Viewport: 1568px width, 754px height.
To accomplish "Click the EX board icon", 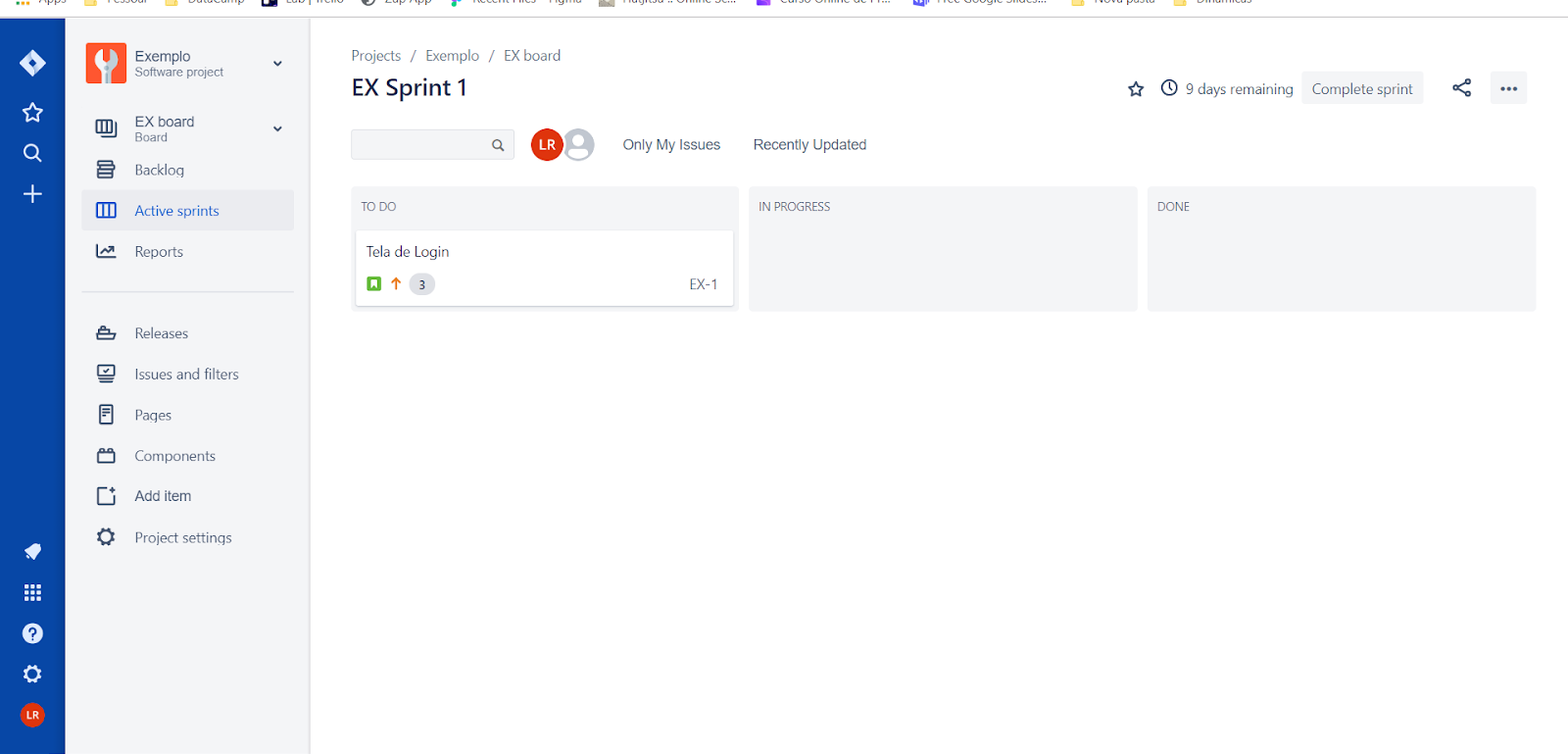I will [106, 128].
